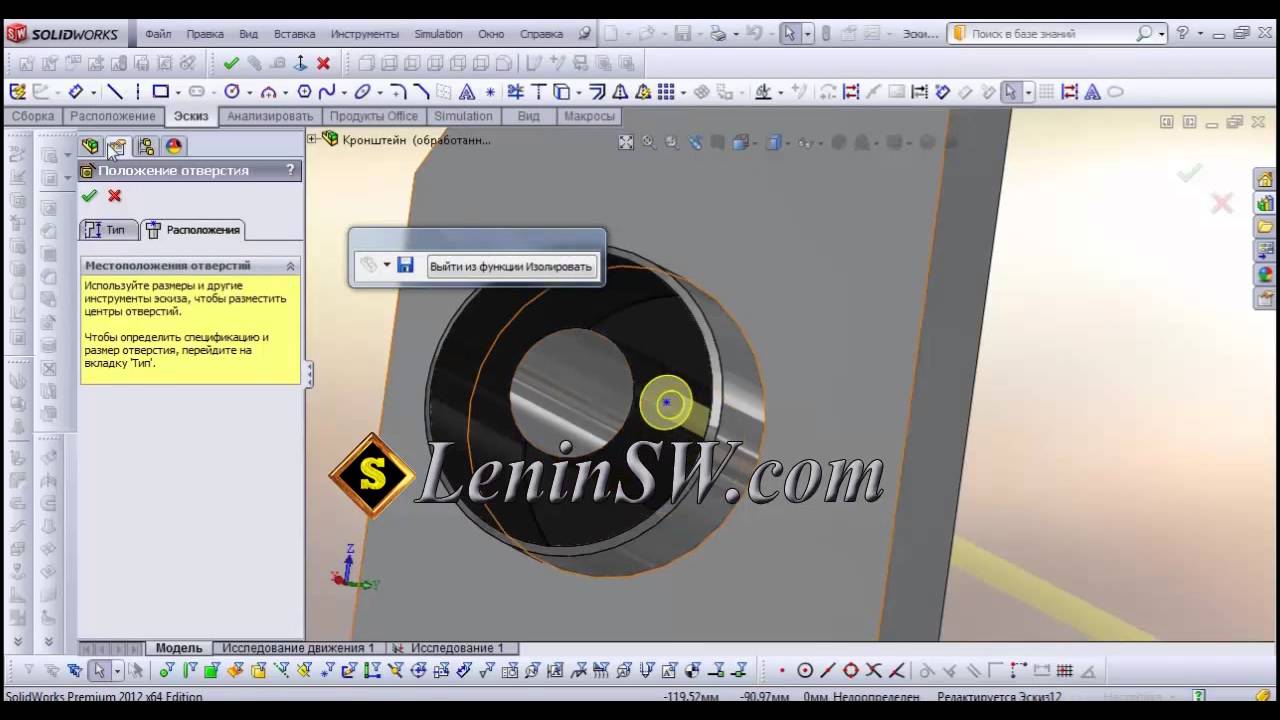Cancel hole position with red X

tap(114, 196)
